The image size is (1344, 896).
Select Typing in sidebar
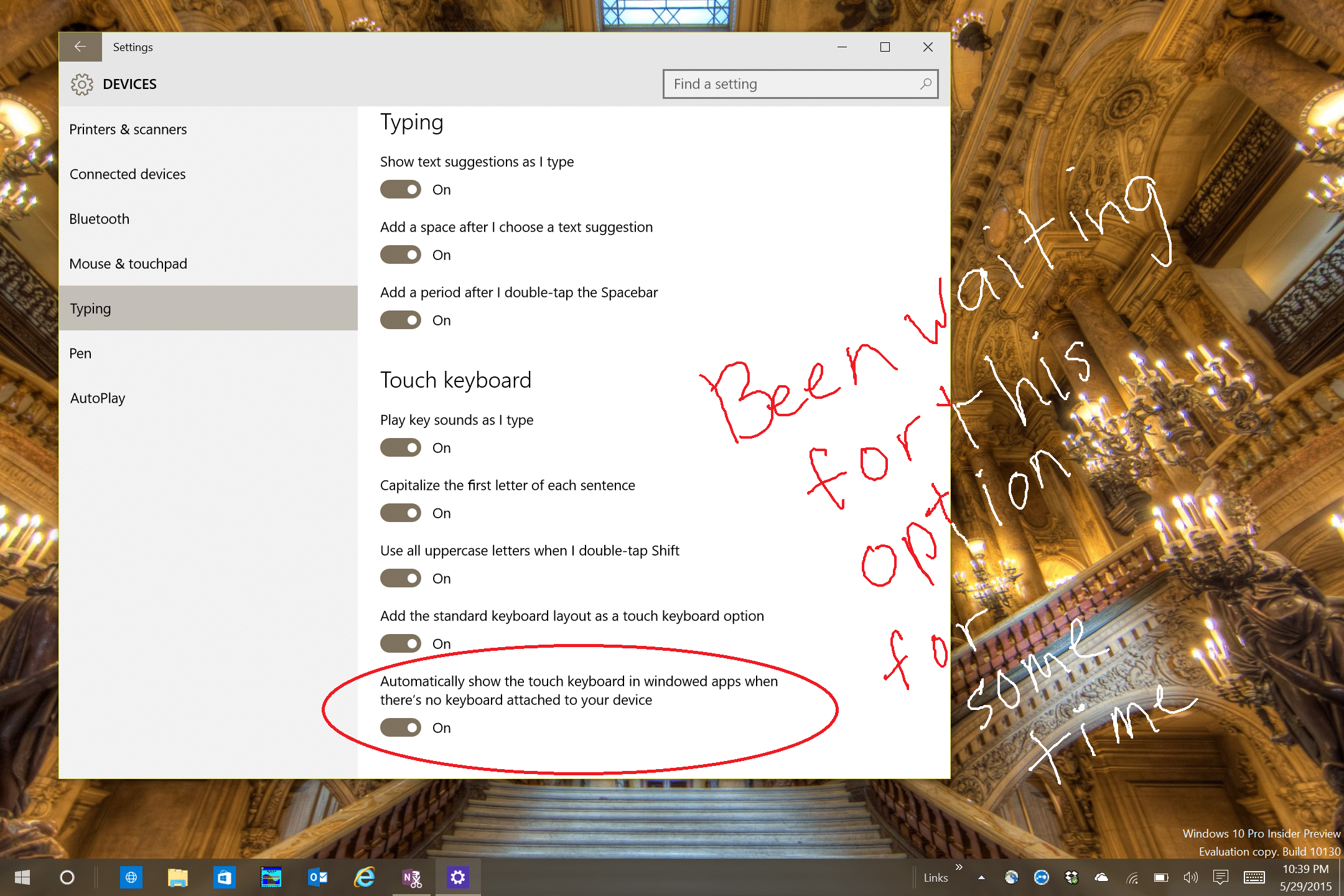tap(208, 308)
